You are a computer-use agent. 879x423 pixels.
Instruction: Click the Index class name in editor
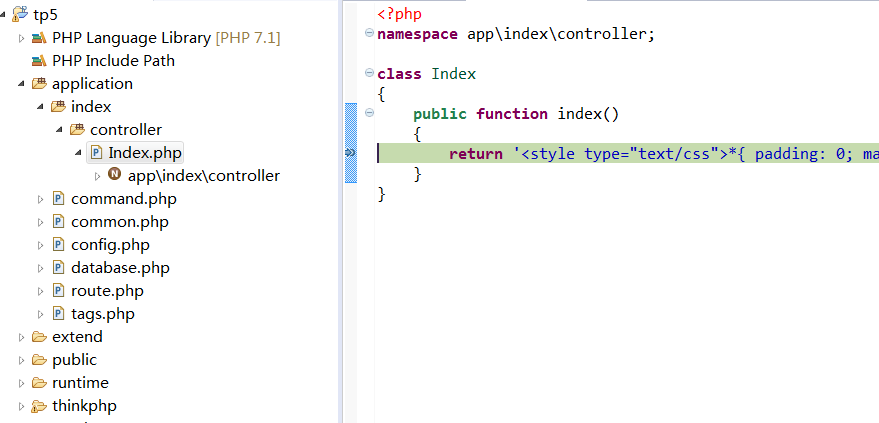pos(454,74)
